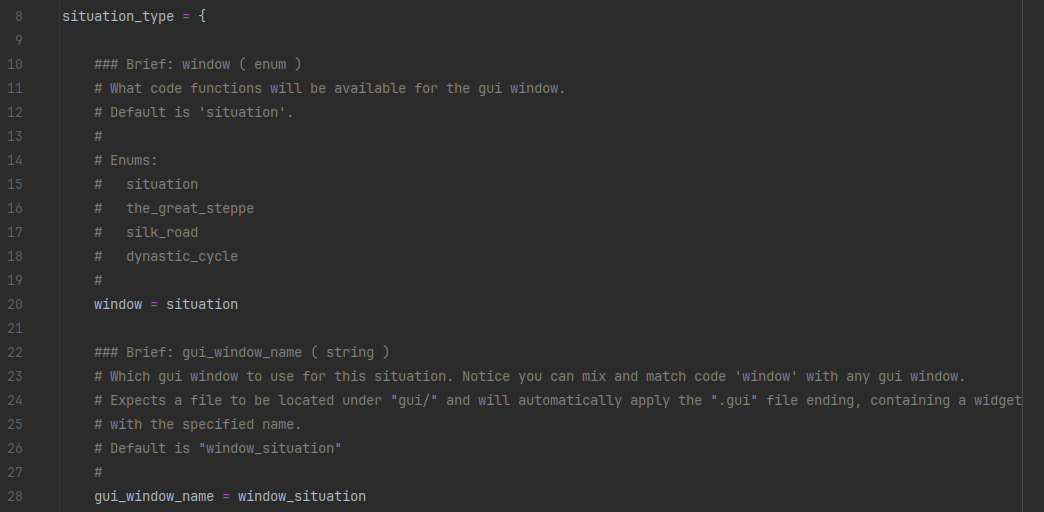Click the dynastic_cycle enum comment
The width and height of the screenshot is (1044, 512).
pyautogui.click(x=181, y=257)
